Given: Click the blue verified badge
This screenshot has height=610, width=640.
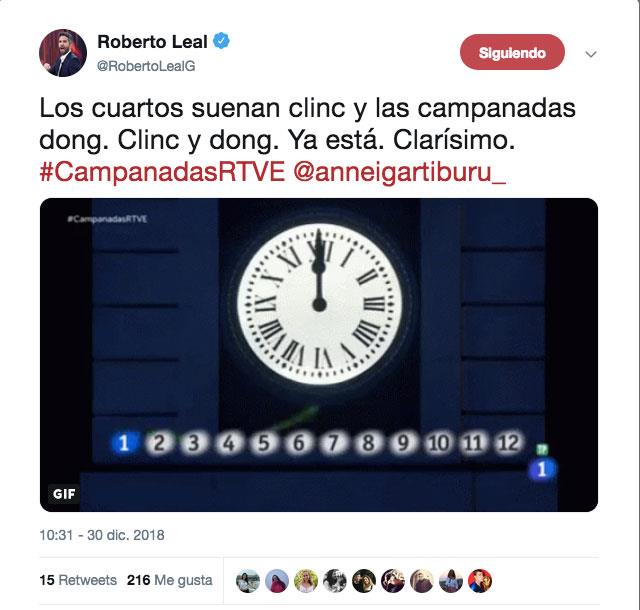Looking at the screenshot, I should coord(222,41).
